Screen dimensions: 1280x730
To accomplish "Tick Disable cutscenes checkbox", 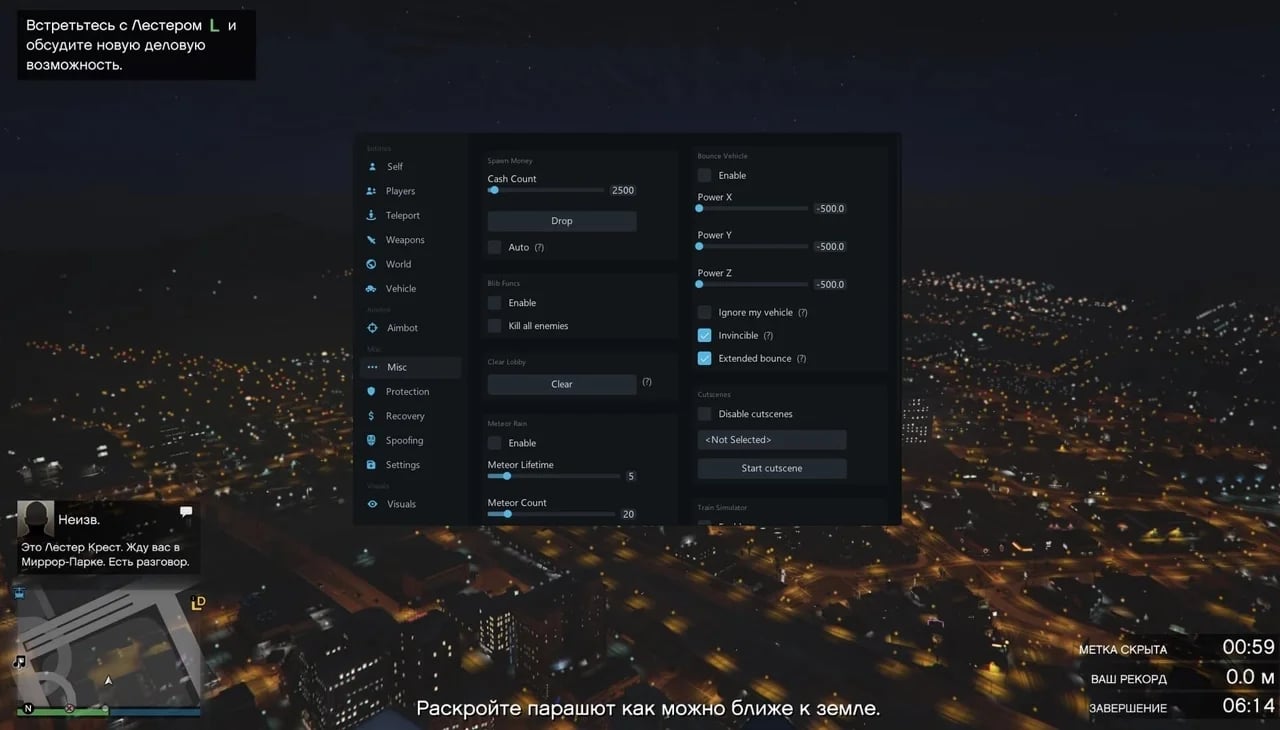I will coord(704,414).
